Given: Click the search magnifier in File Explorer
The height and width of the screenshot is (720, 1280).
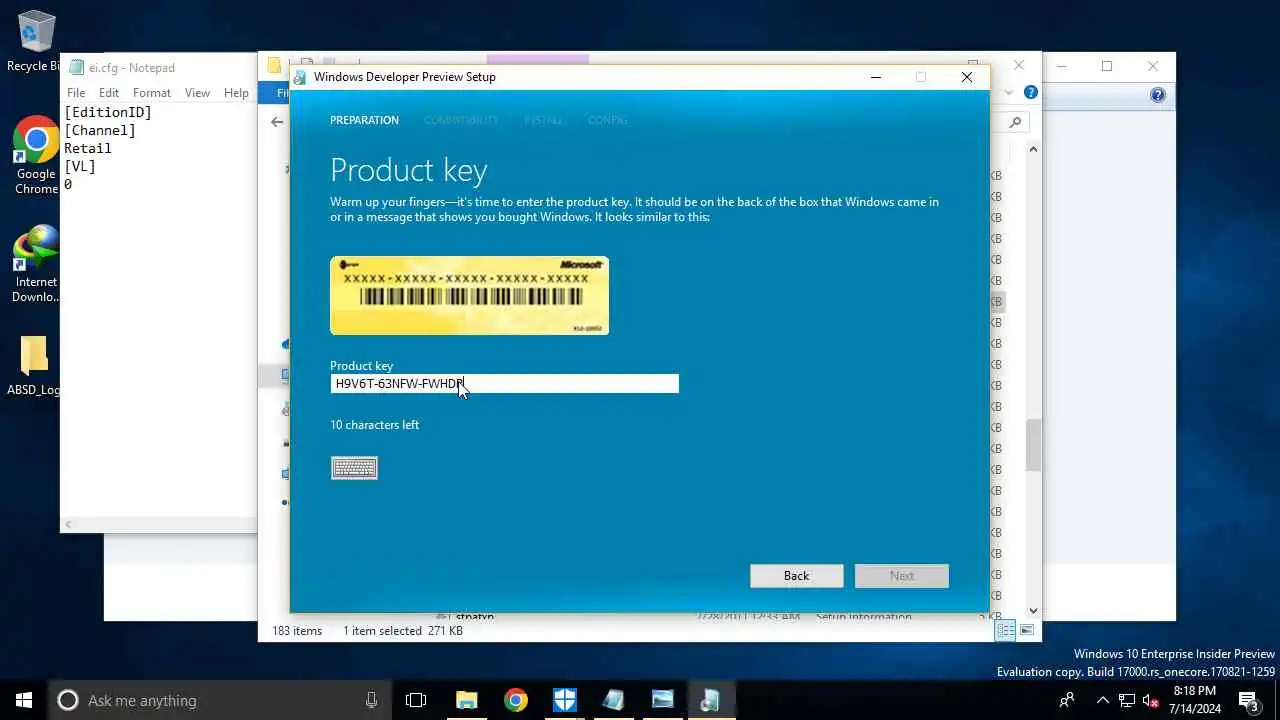Looking at the screenshot, I should [1015, 122].
